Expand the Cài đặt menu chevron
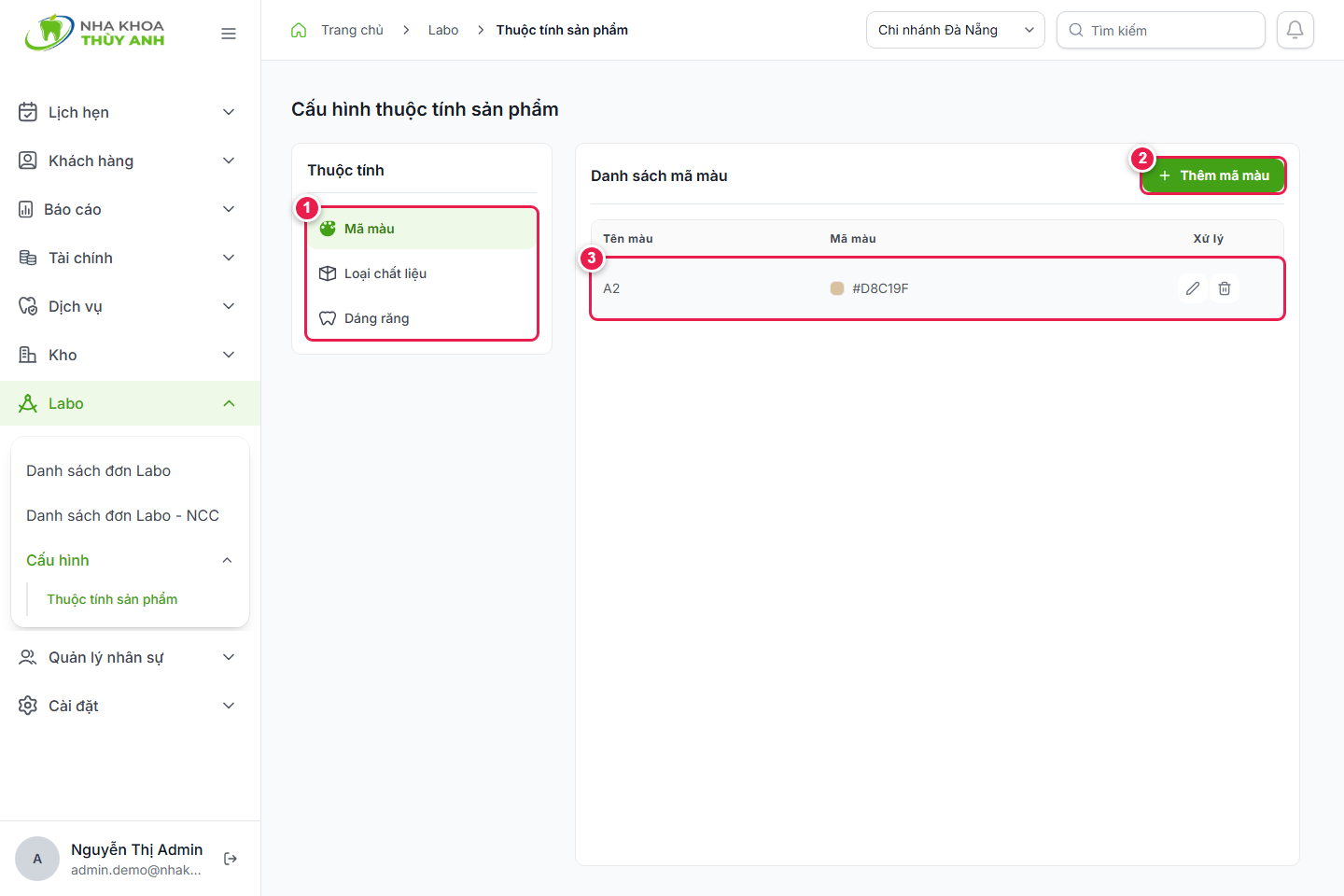This screenshot has height=896, width=1344. point(229,706)
